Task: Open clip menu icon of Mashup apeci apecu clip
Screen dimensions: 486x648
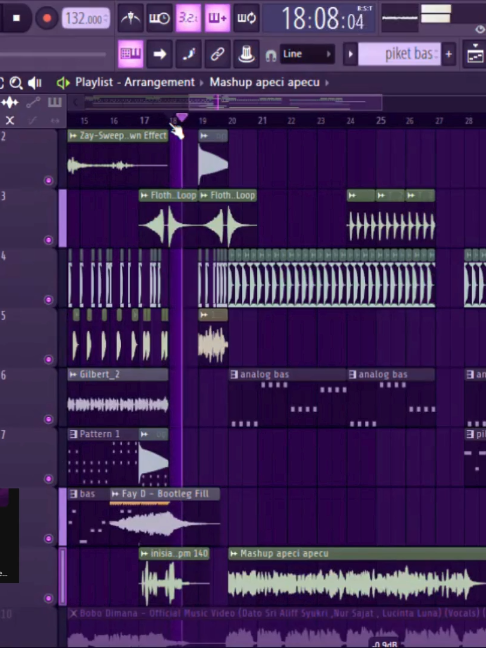Action: 234,553
